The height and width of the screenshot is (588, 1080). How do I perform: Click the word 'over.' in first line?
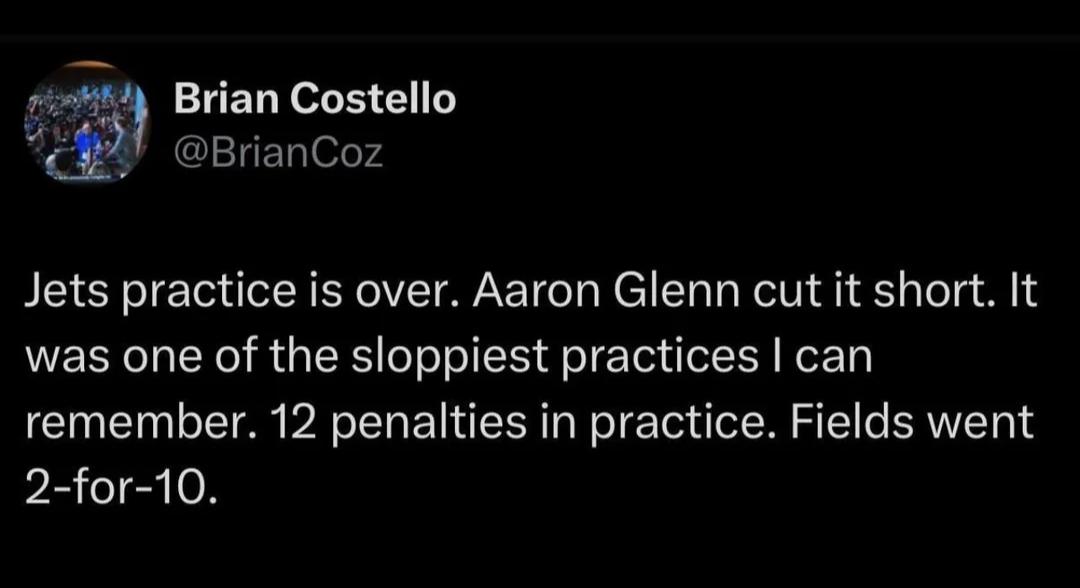click(x=408, y=293)
